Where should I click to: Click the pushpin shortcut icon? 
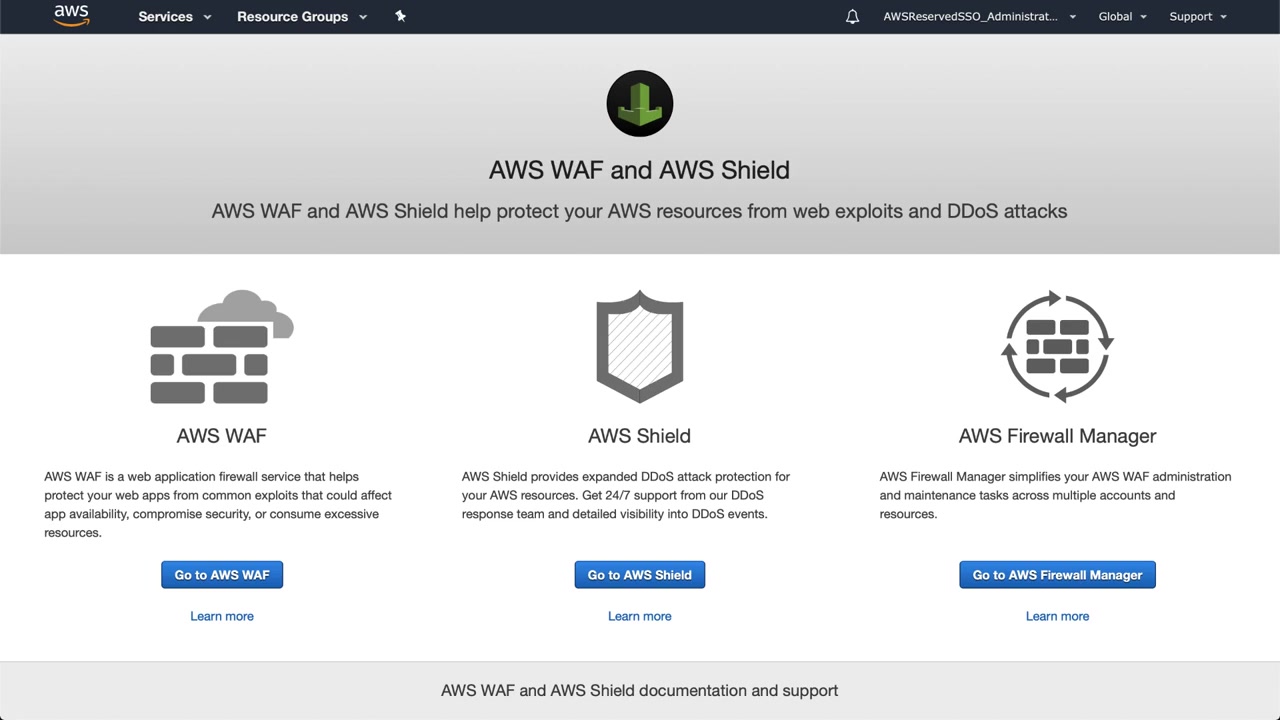(x=400, y=16)
